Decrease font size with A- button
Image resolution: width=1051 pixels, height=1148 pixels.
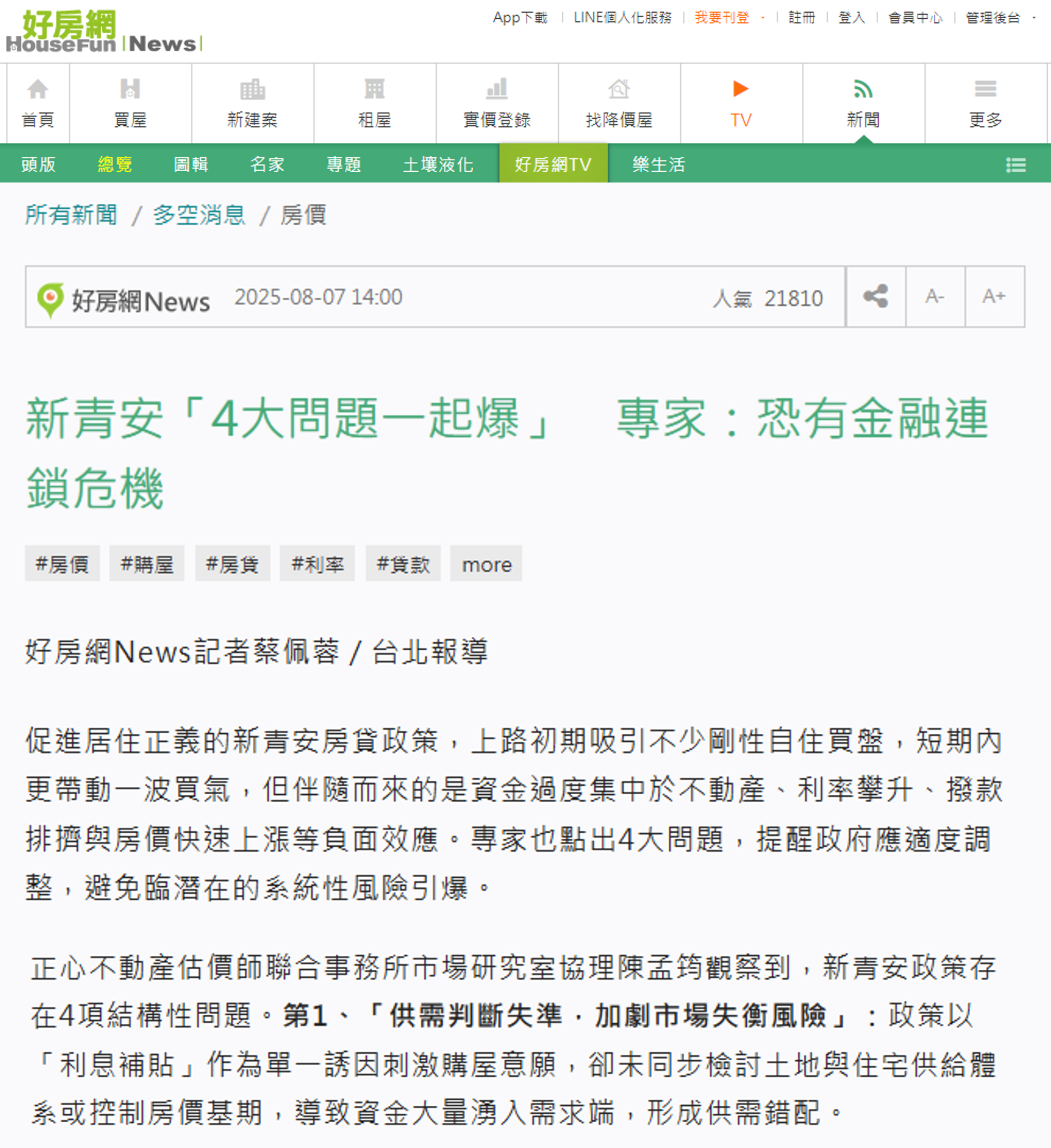(x=935, y=296)
